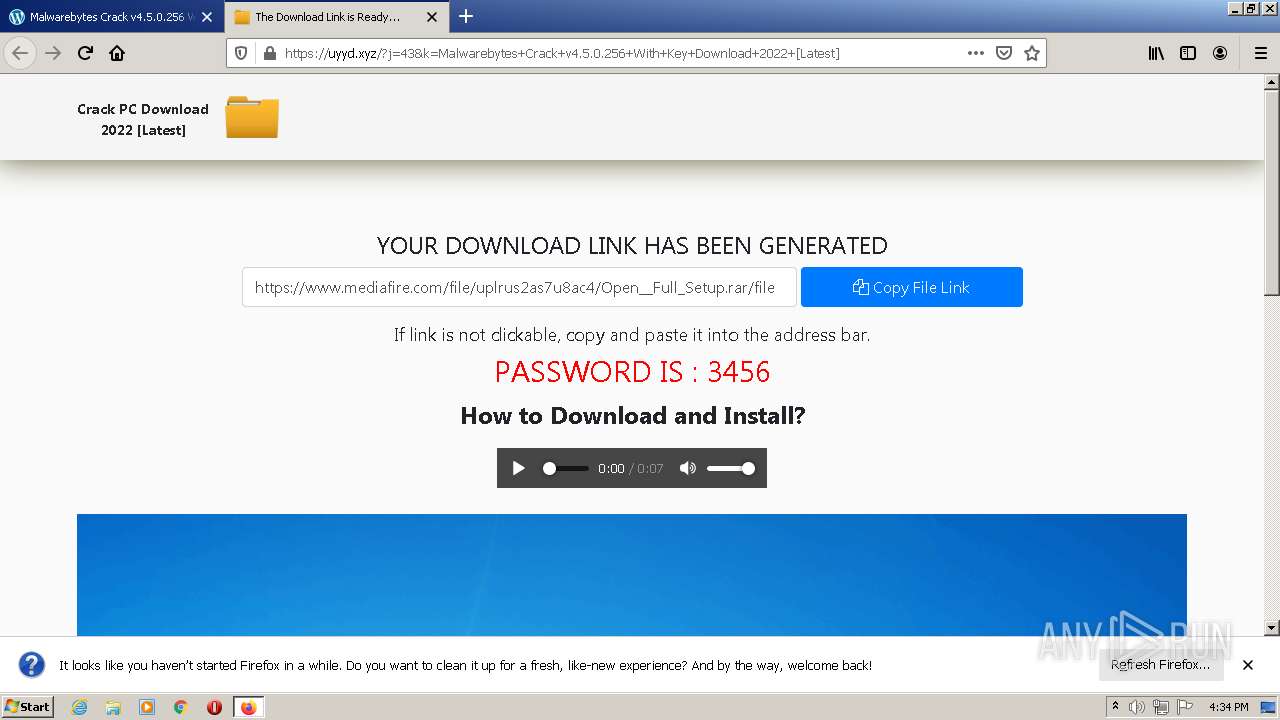
Task: Click the yellow folder logo
Action: pyautogui.click(x=252, y=117)
